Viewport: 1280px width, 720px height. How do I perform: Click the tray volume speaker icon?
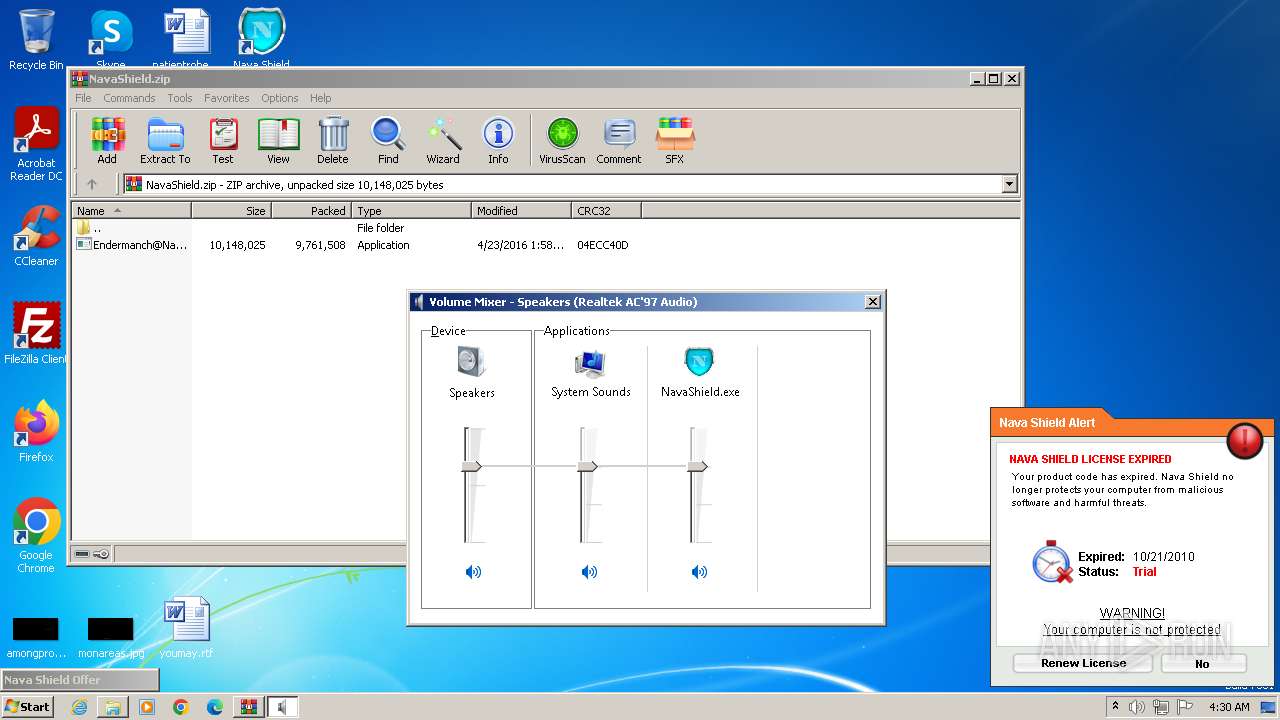coord(1137,707)
